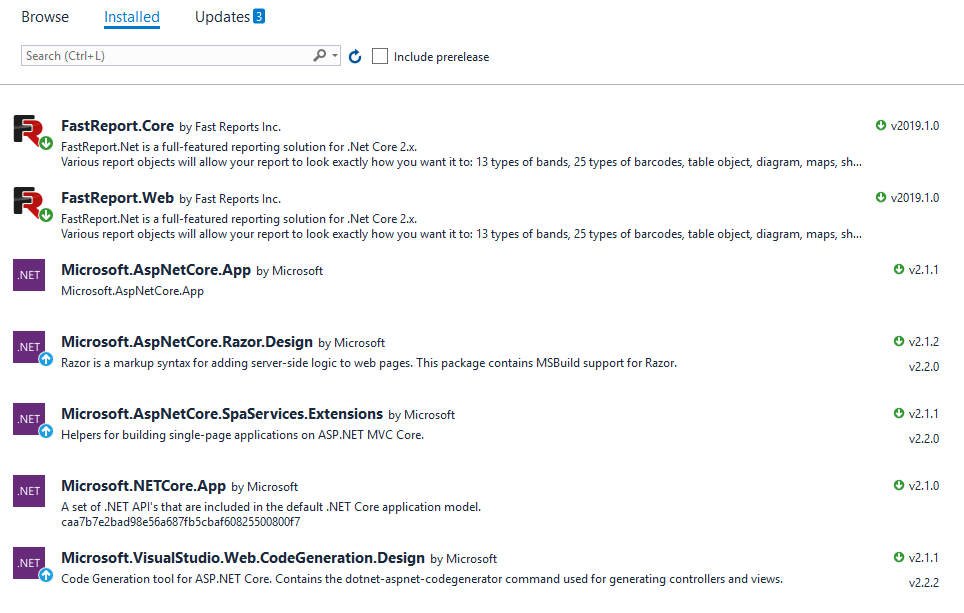This screenshot has height=613, width=964.
Task: Click the refresh packages icon
Action: click(355, 57)
